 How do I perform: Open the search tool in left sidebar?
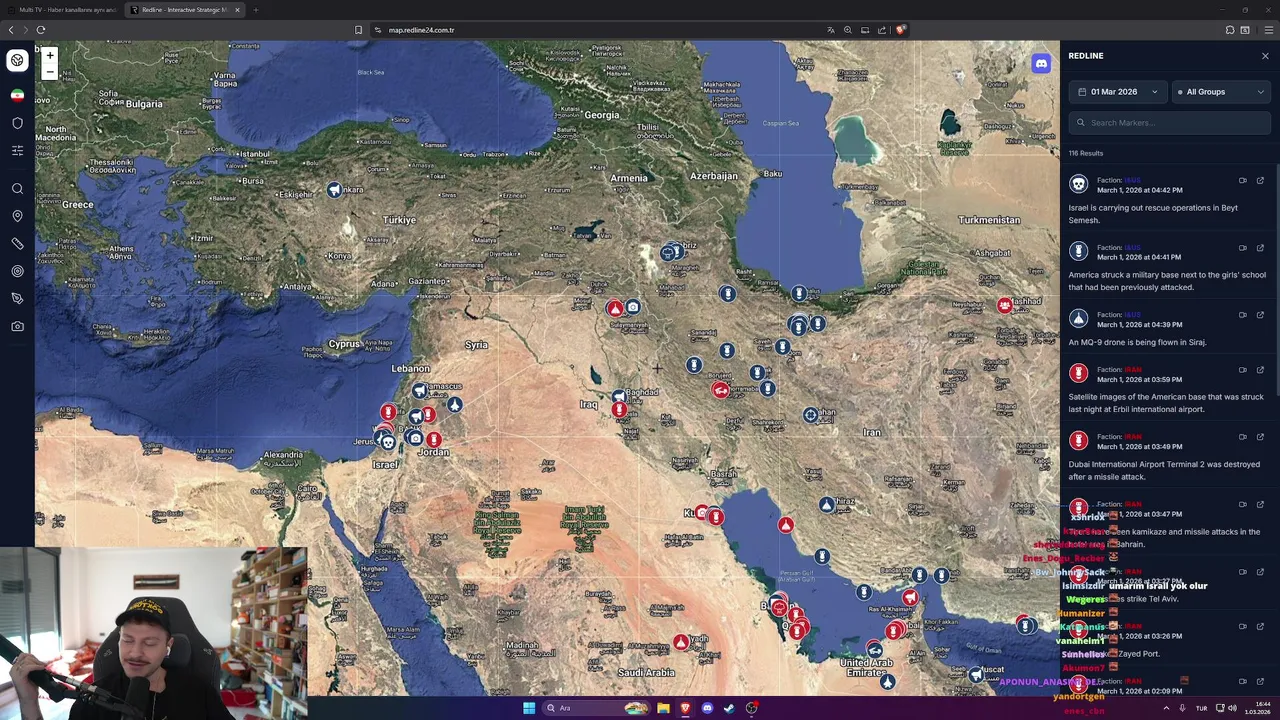point(17,188)
